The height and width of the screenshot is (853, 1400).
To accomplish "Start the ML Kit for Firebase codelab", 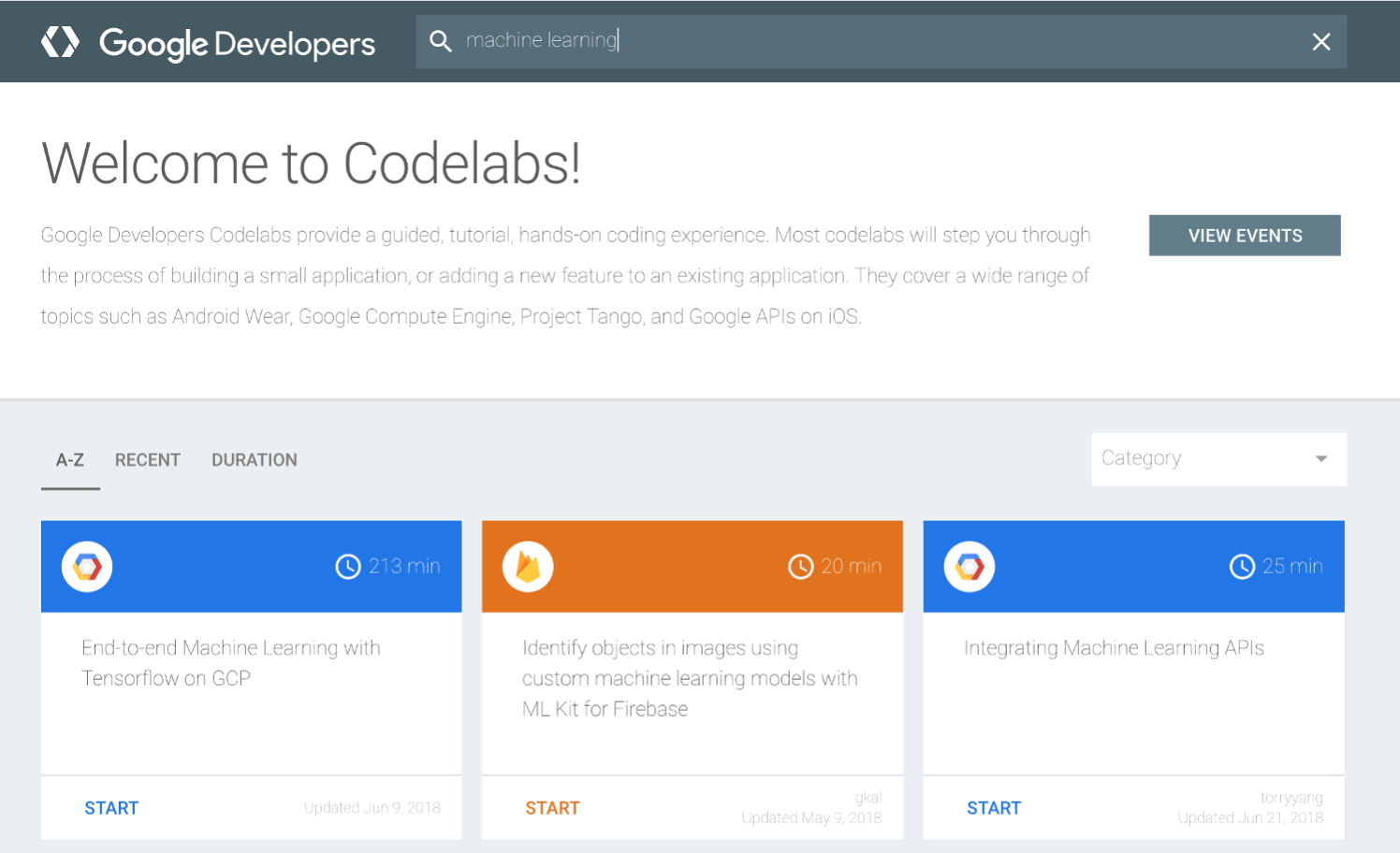I will tap(552, 807).
